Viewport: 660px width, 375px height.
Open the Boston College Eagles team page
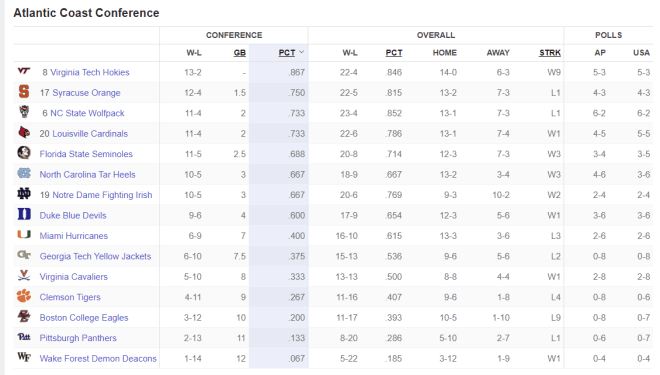pyautogui.click(x=84, y=318)
